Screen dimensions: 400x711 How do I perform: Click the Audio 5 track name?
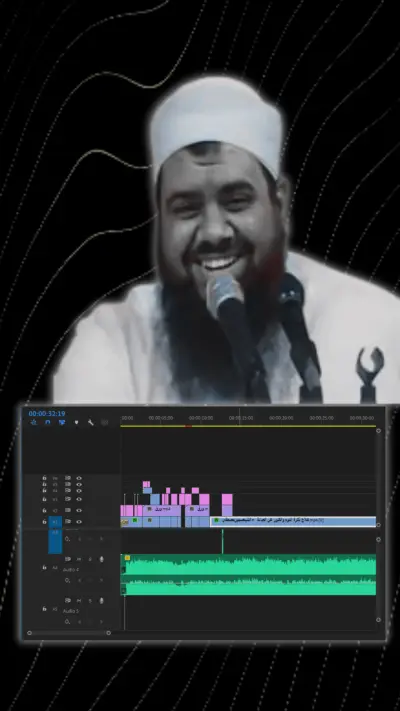click(71, 611)
